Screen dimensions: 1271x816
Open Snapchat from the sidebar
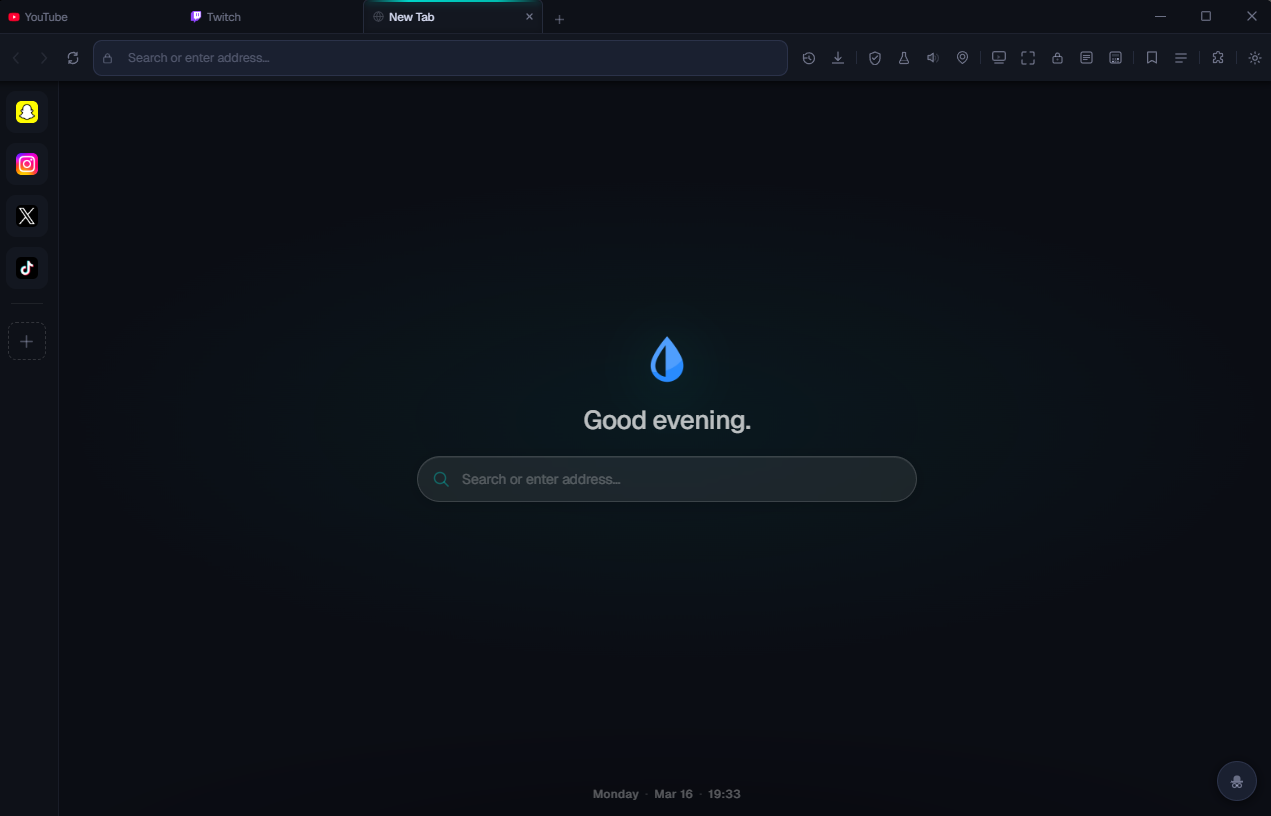[27, 112]
